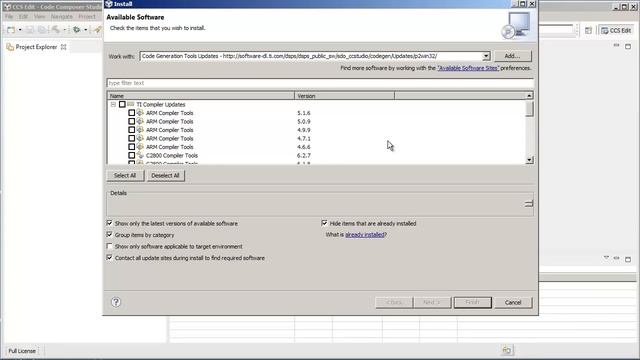640x360 pixels.
Task: Click the Cancel button
Action: [513, 302]
